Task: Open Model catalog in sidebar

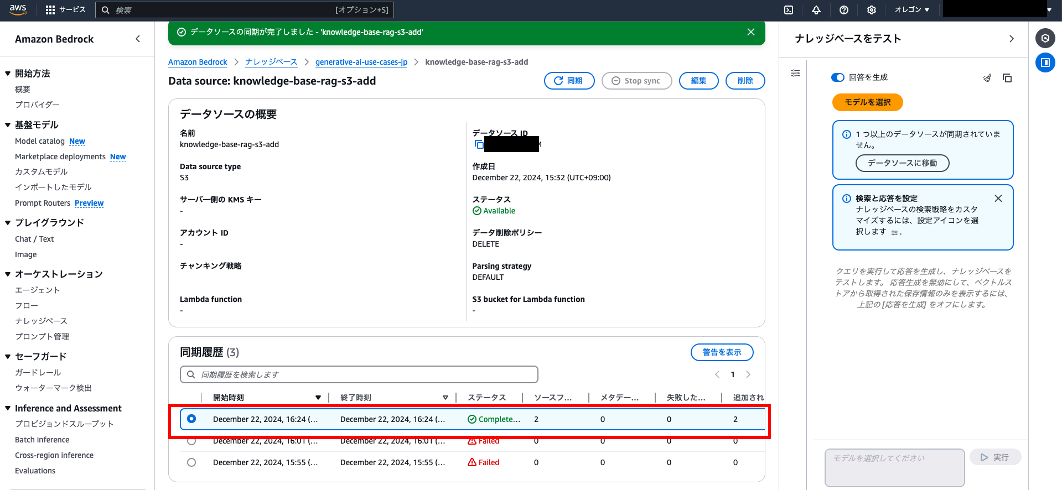Action: coord(39,141)
